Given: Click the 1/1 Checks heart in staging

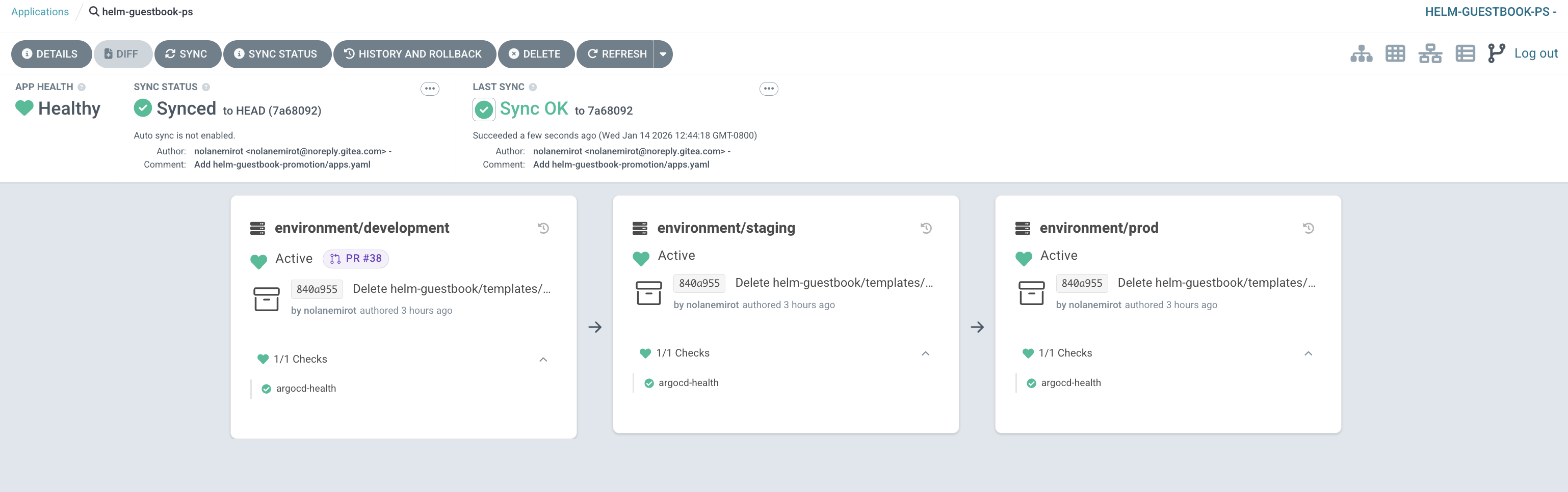Looking at the screenshot, I should [645, 353].
